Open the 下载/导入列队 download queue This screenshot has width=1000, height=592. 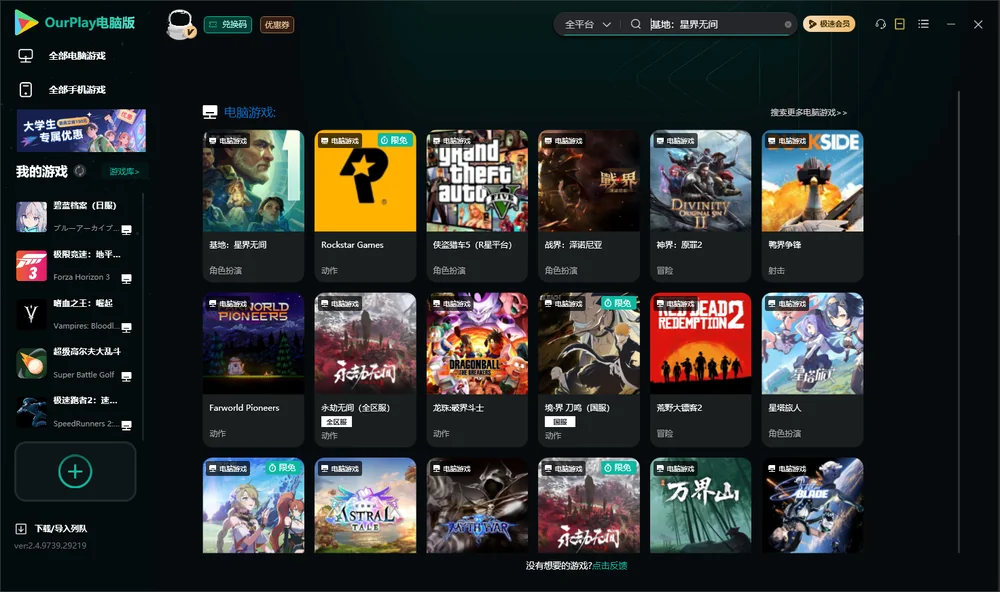click(51, 528)
